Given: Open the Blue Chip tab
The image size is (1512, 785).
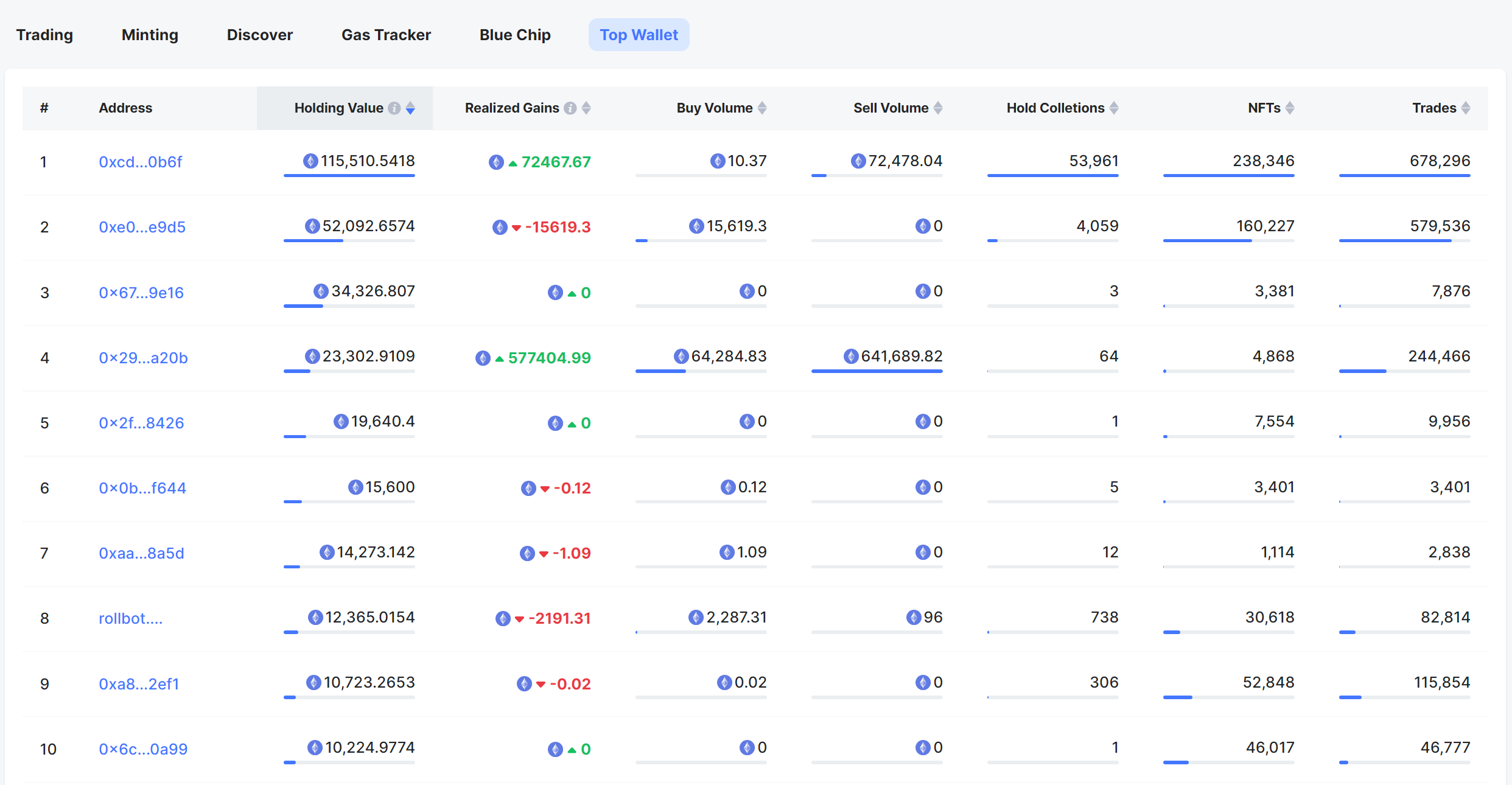Looking at the screenshot, I should (515, 35).
